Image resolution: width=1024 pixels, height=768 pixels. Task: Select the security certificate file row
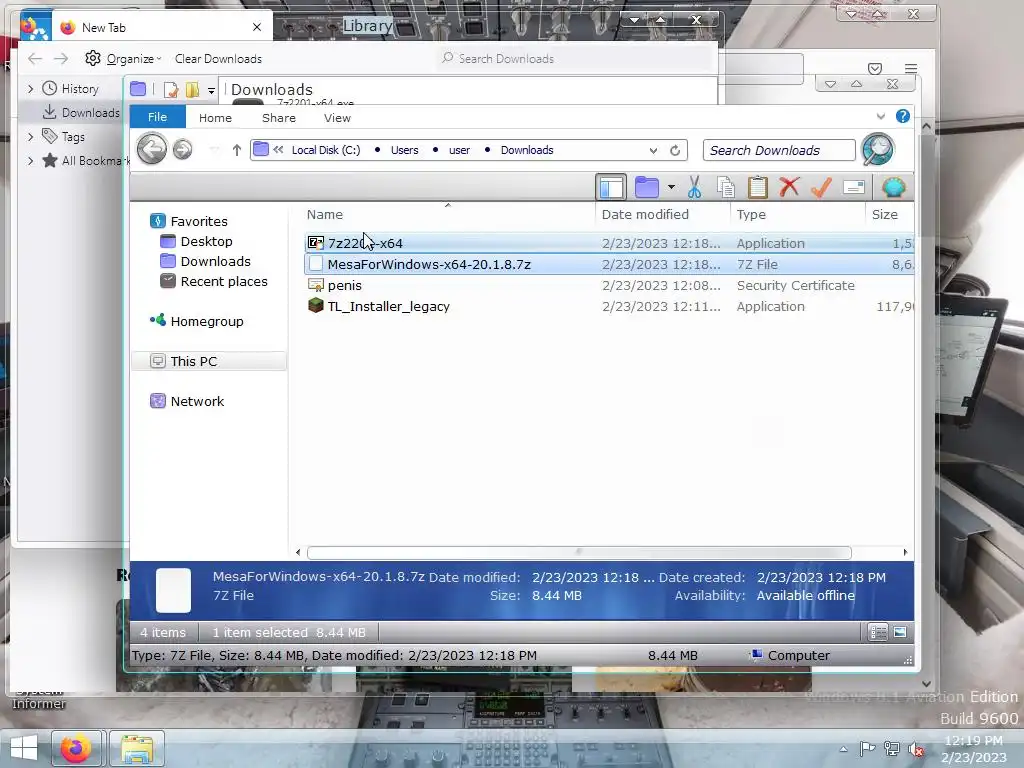[609, 285]
